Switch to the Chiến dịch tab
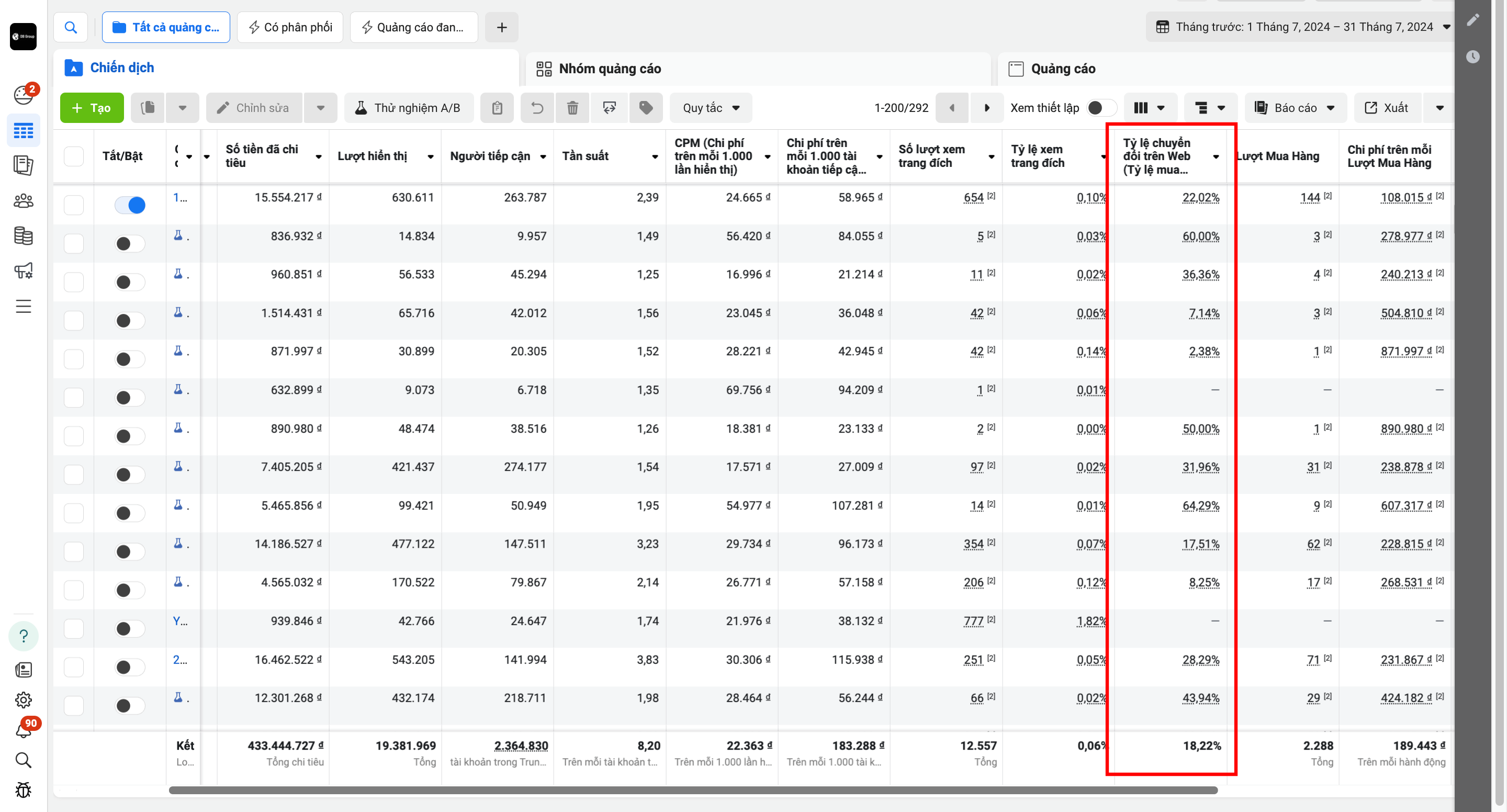The width and height of the screenshot is (1507, 812). click(286, 68)
